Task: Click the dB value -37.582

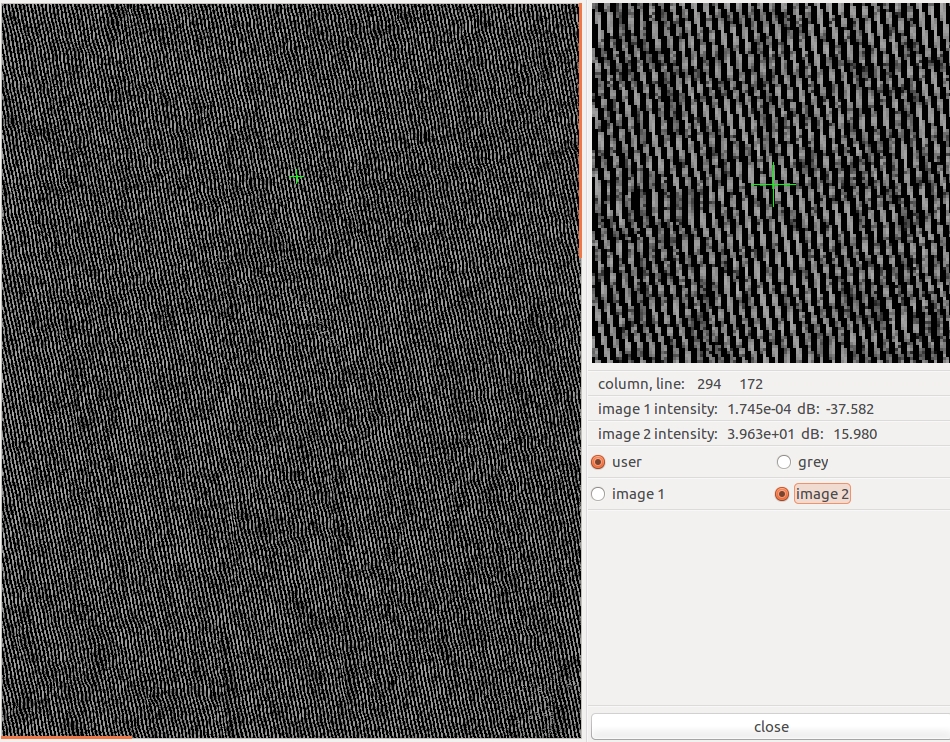Action: (x=849, y=409)
